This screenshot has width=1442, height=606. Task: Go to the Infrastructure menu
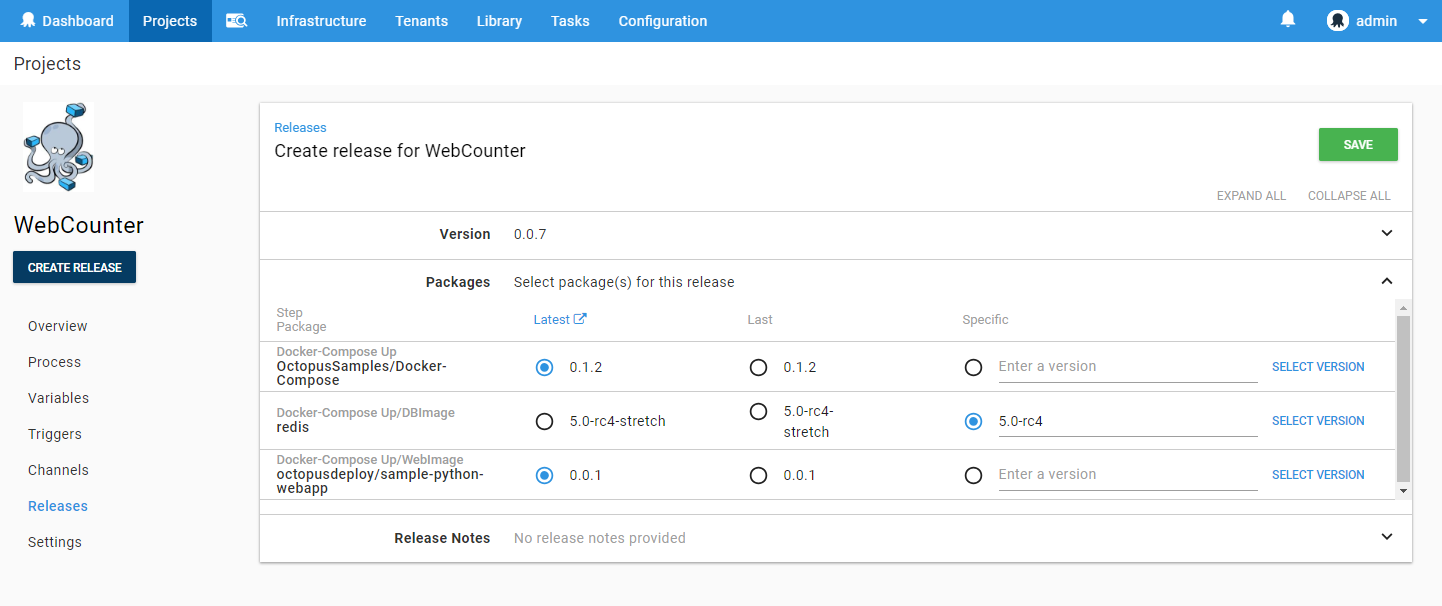pyautogui.click(x=321, y=21)
